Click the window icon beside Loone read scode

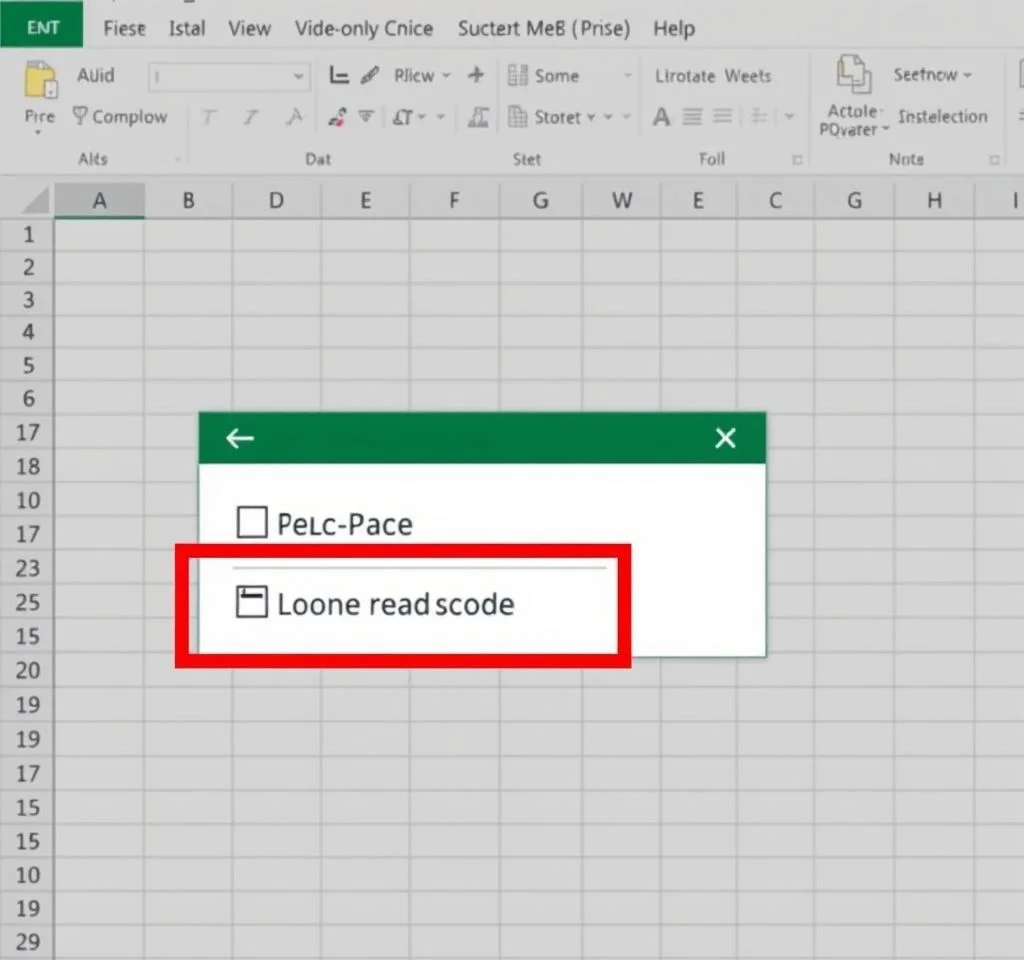tap(251, 602)
